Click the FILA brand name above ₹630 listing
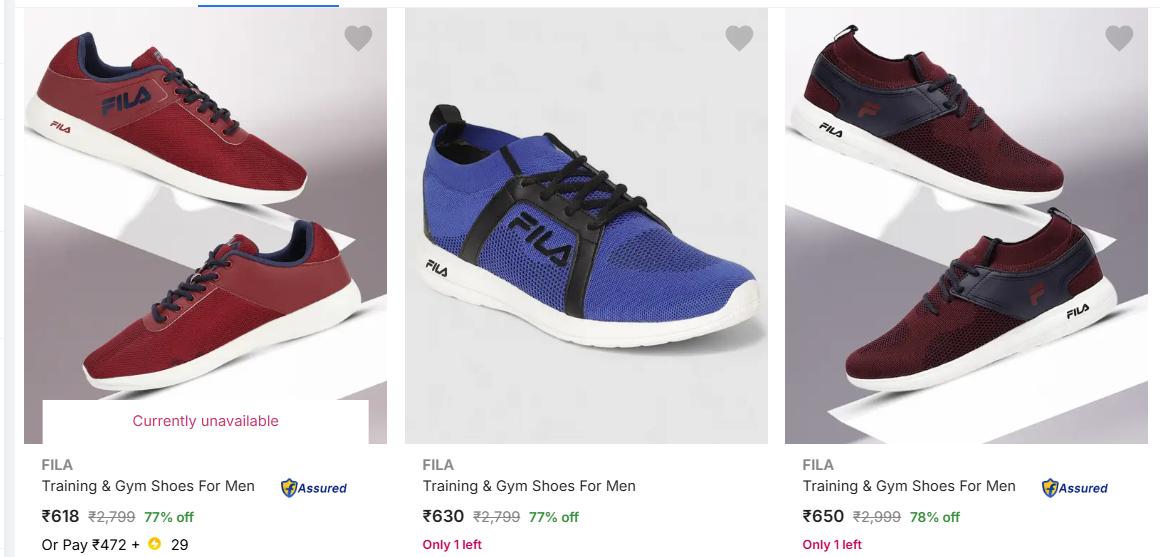 438,465
